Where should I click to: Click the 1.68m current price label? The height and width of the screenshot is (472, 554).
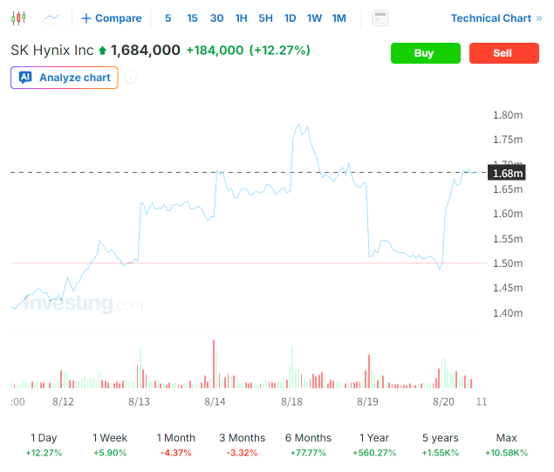507,173
